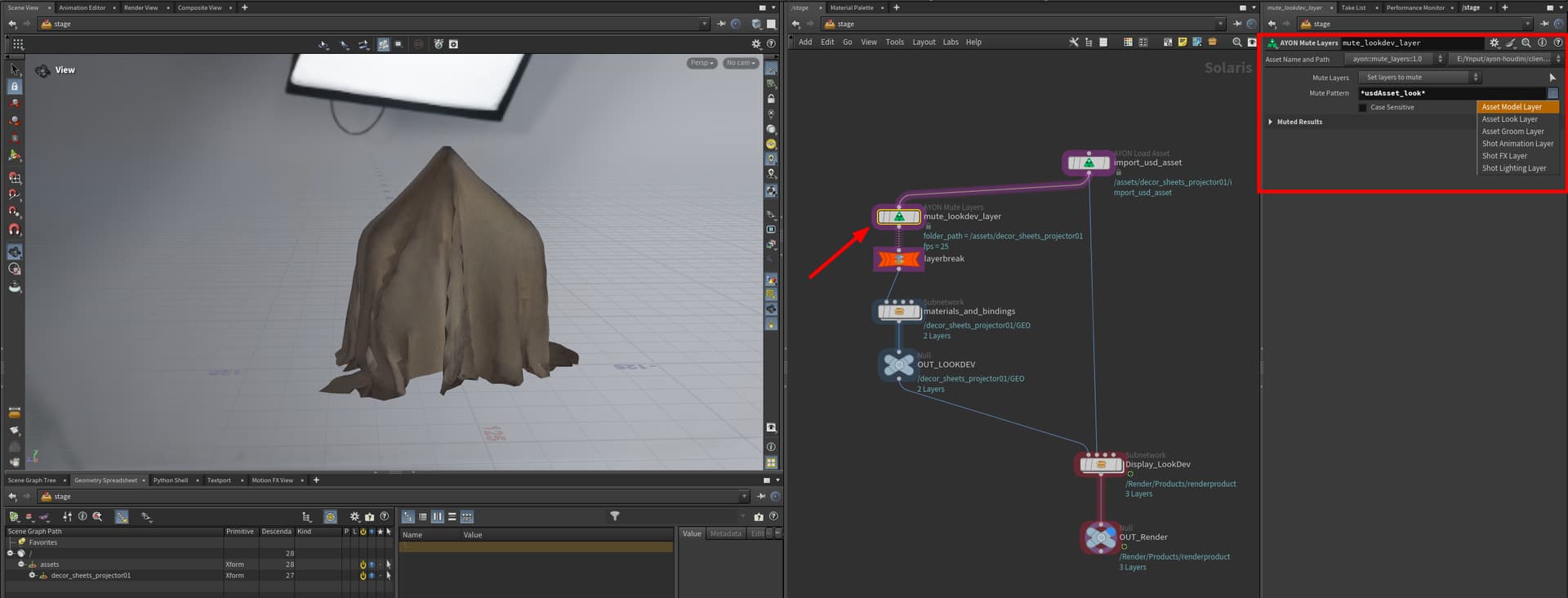Toggle the Case Sensitive checkbox
Screen dimensions: 1568x598
tap(1362, 108)
